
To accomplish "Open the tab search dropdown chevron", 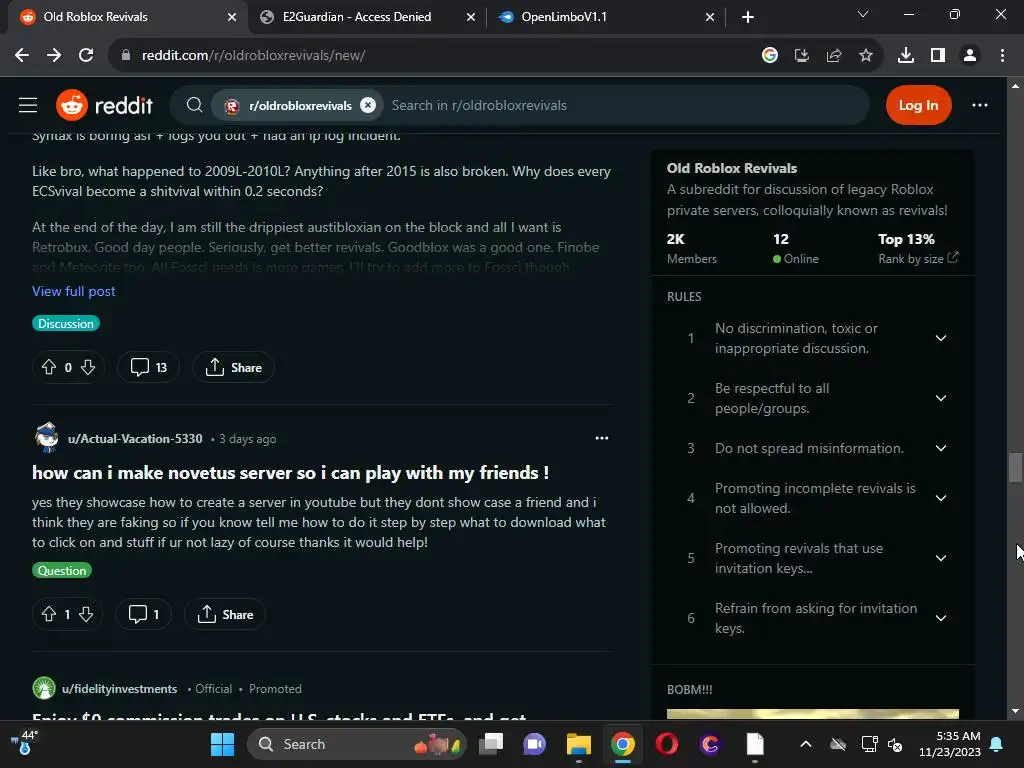I will pos(863,14).
